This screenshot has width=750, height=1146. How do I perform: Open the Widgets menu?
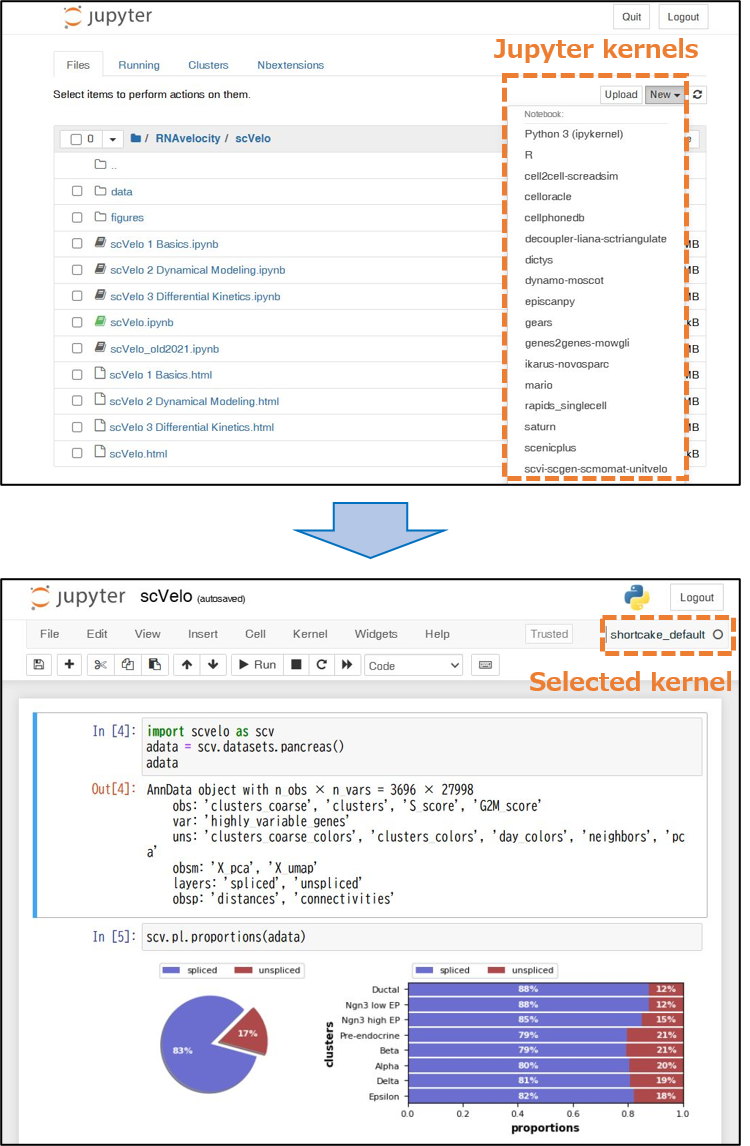376,634
